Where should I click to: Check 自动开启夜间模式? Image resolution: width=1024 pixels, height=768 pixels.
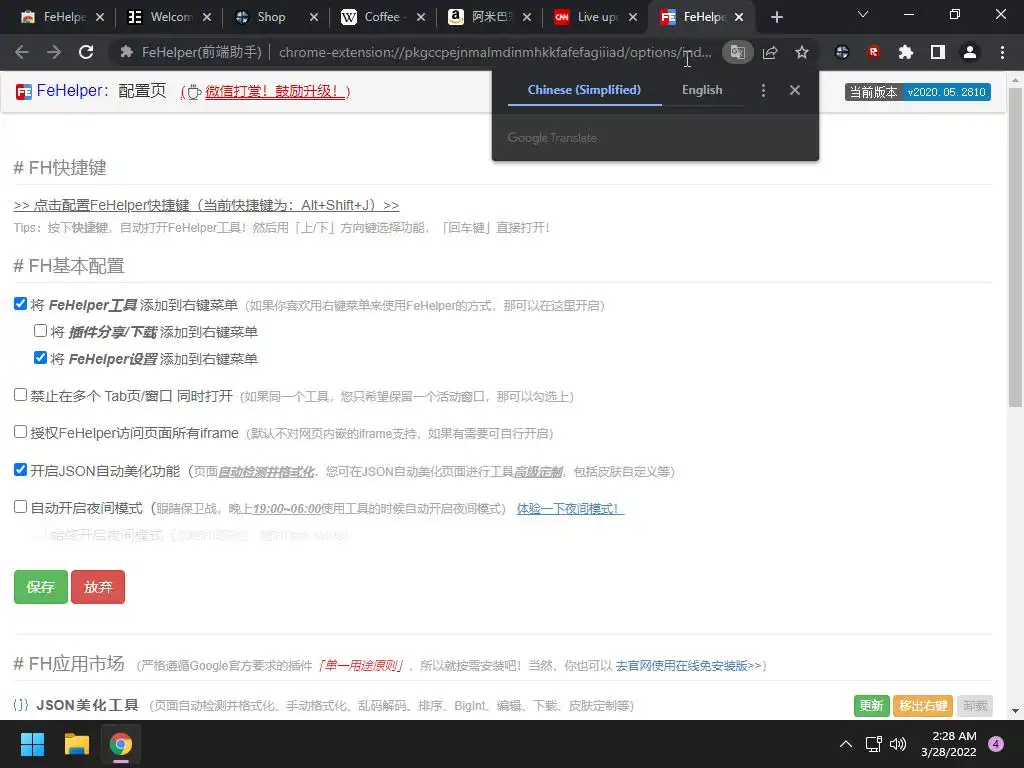click(x=20, y=507)
